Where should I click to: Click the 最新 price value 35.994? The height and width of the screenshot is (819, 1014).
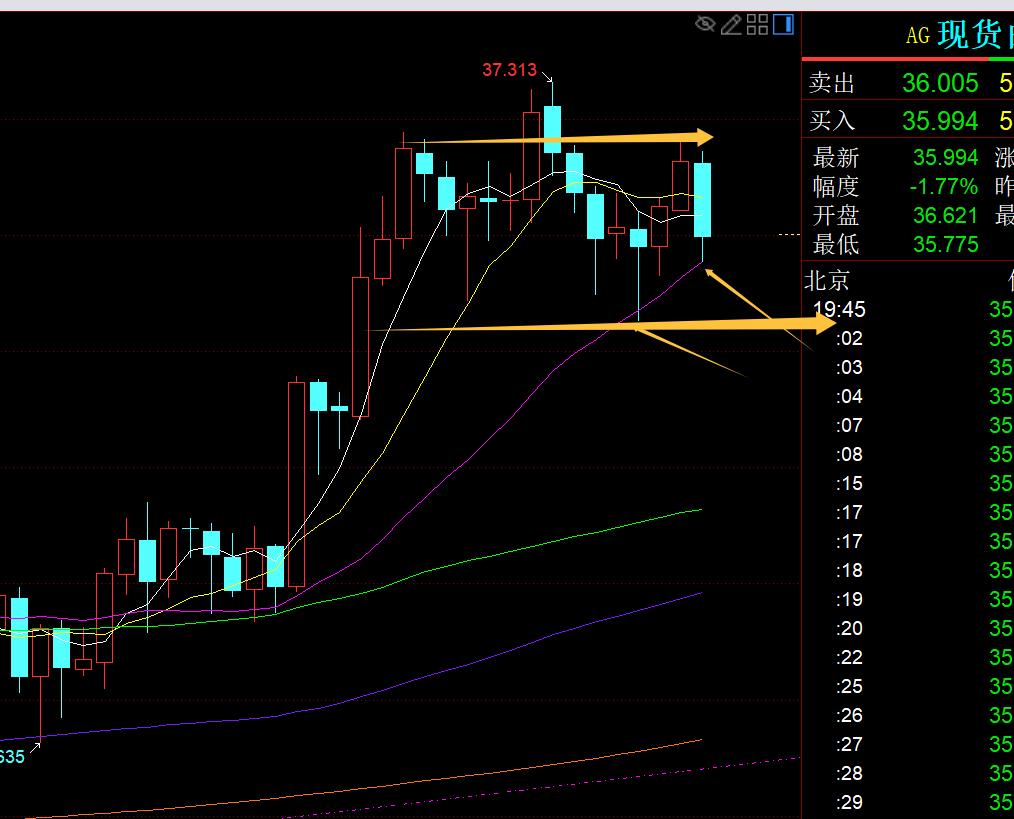point(945,157)
